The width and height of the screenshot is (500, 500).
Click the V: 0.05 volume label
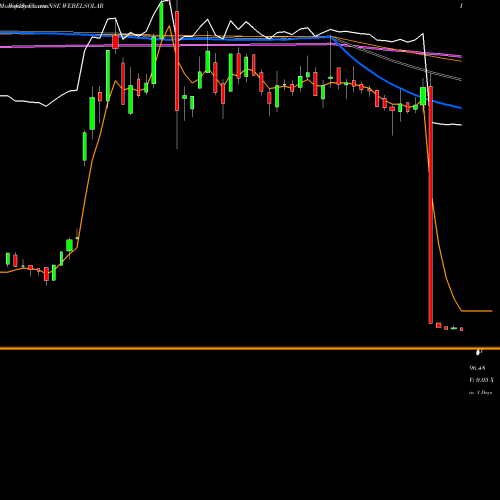pyautogui.click(x=481, y=380)
